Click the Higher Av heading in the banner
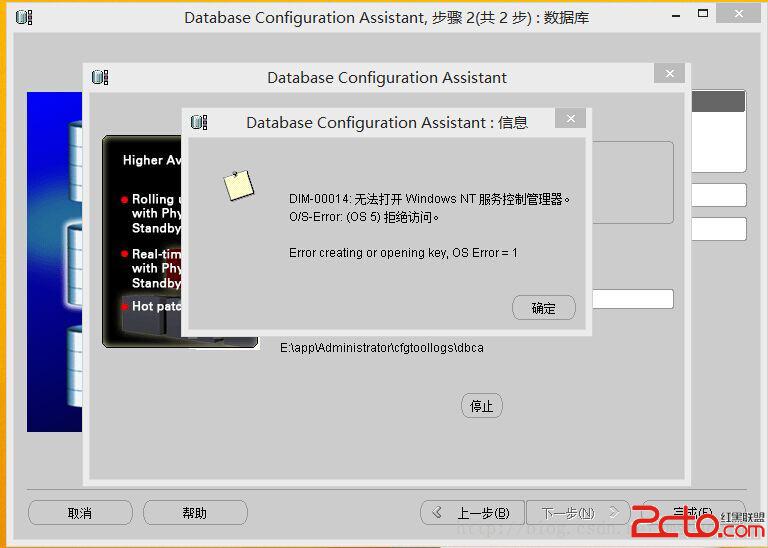 pyautogui.click(x=152, y=160)
